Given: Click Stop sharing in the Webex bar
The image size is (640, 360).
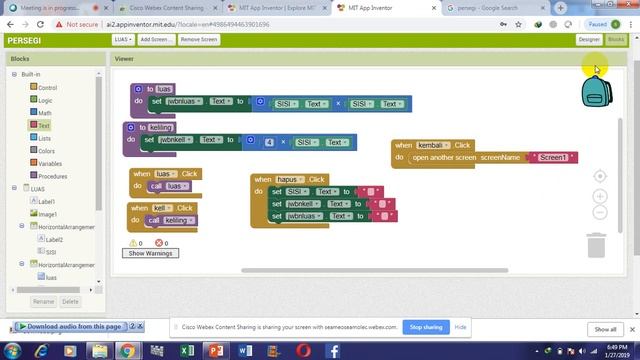Looking at the screenshot, I should (426, 327).
